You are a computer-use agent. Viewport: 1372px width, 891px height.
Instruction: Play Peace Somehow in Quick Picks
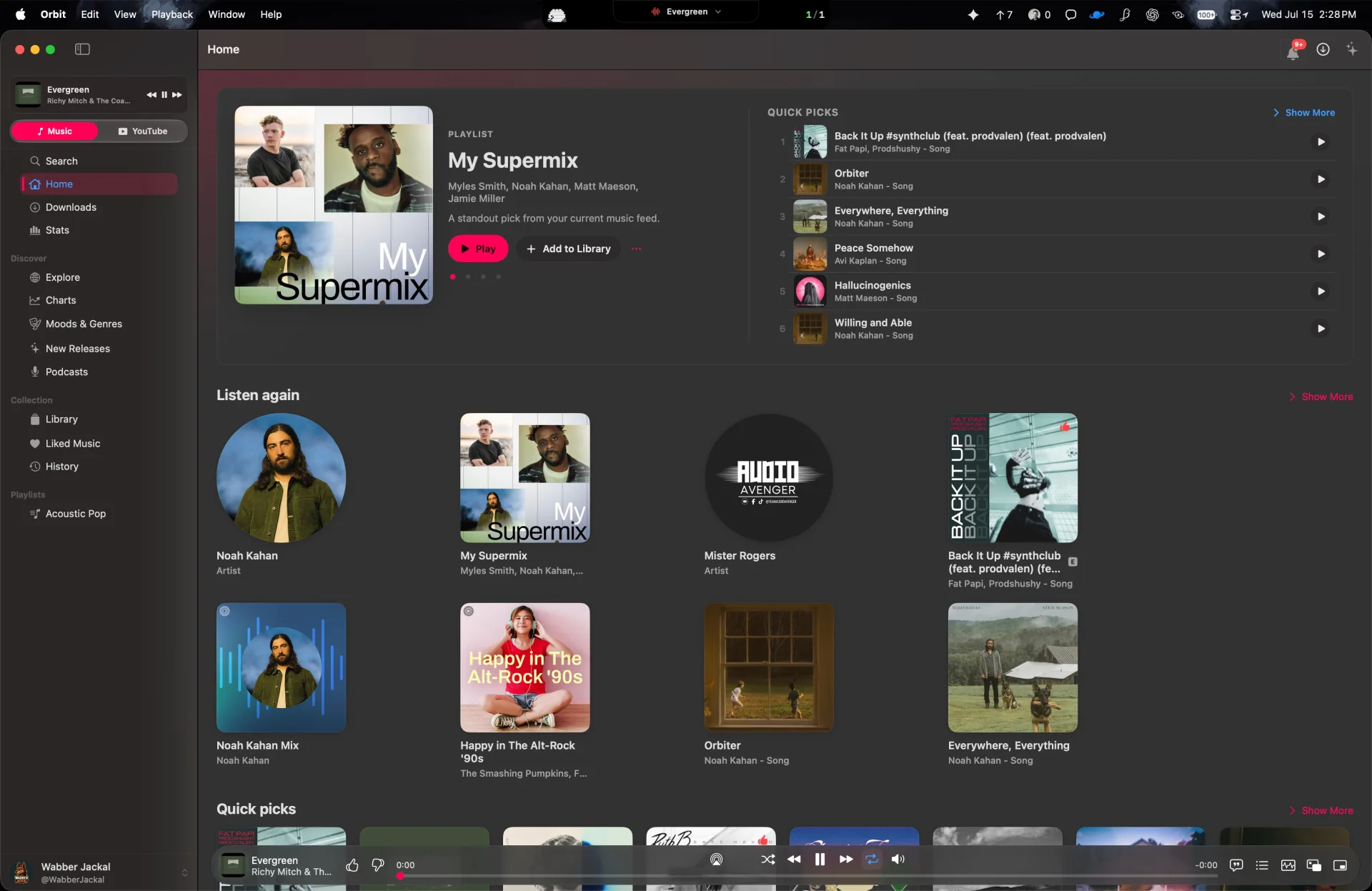pyautogui.click(x=1321, y=254)
